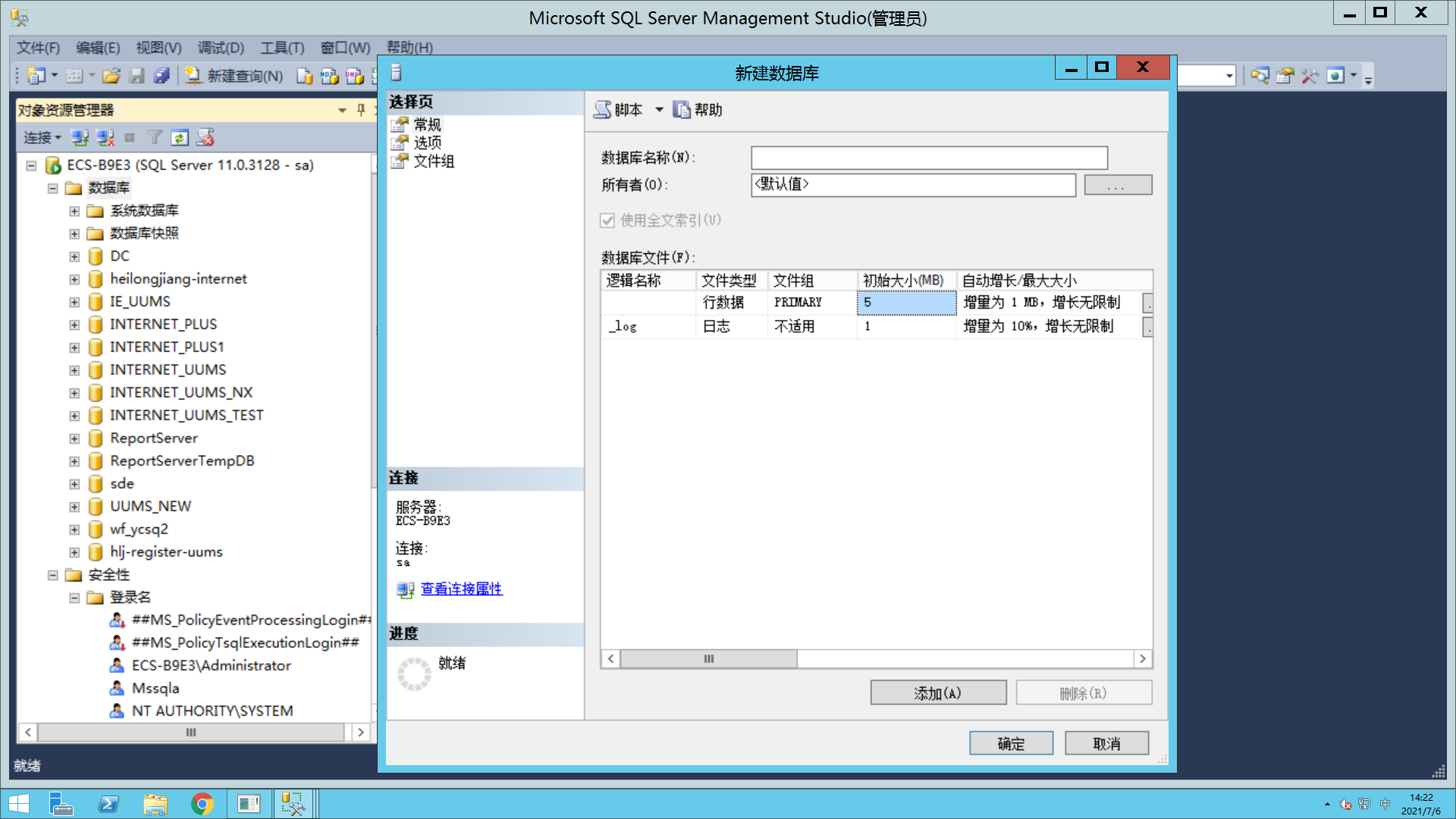Open Chrome from the taskbar
The image size is (1456, 819).
point(202,804)
